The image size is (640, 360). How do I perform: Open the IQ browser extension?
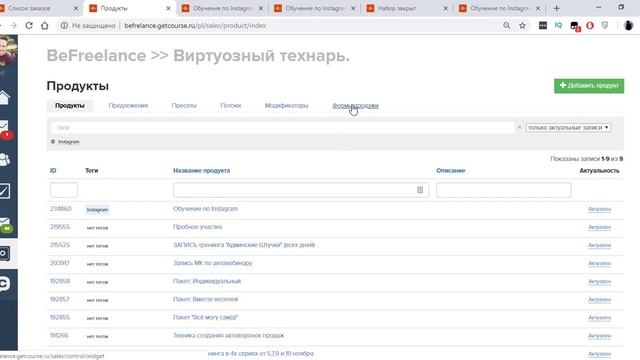coord(558,25)
